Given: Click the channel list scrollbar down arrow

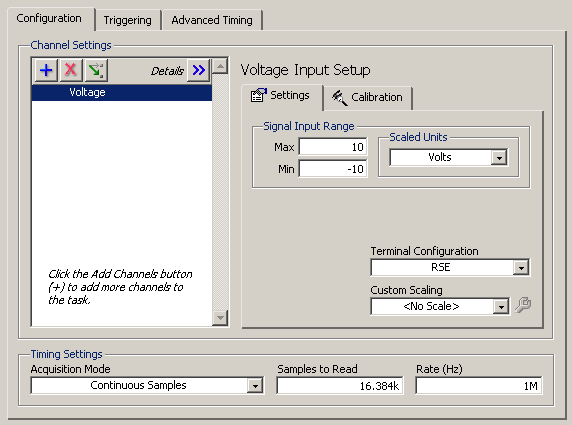Looking at the screenshot, I should coord(220,317).
